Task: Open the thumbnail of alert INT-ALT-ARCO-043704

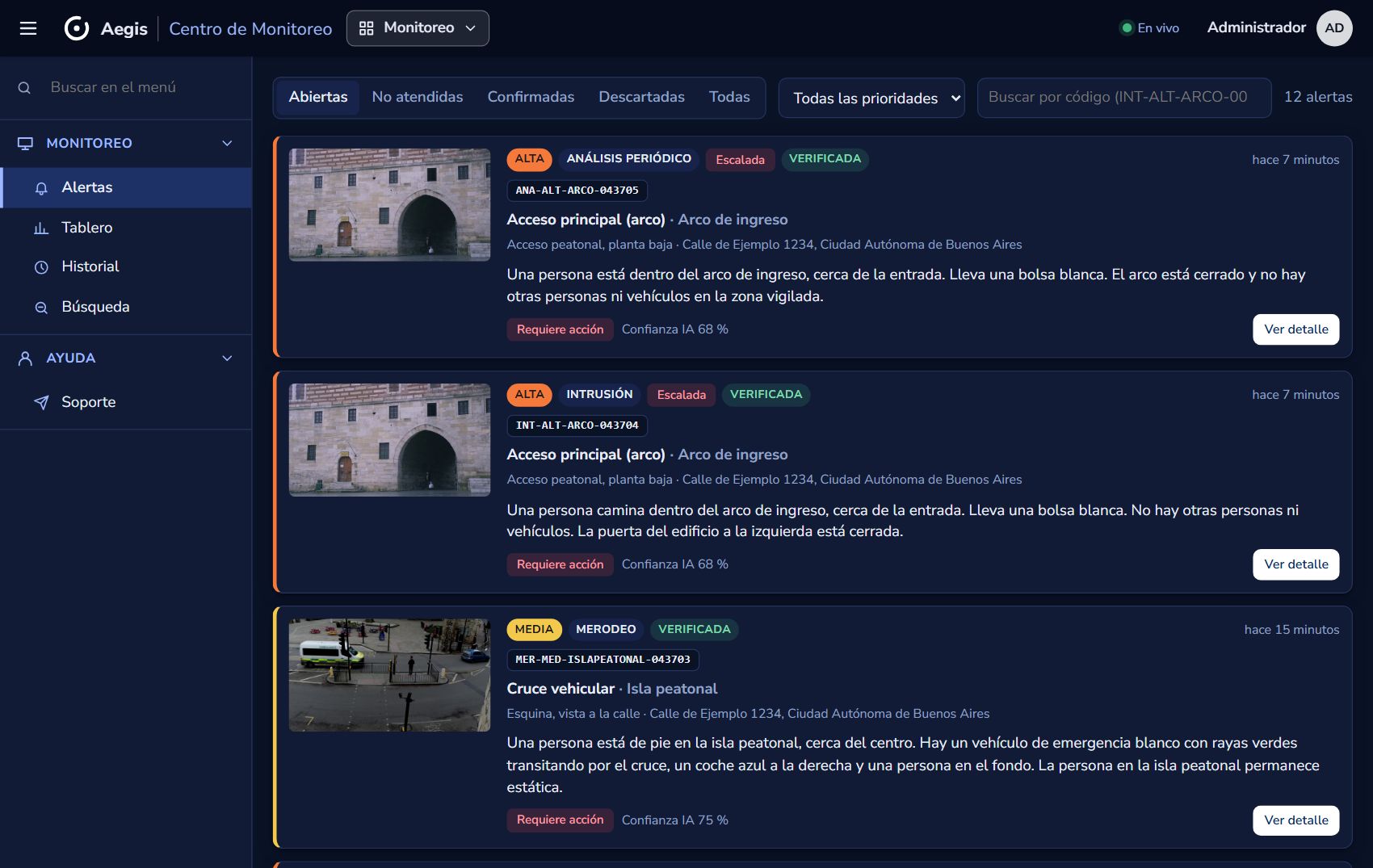Action: [389, 440]
